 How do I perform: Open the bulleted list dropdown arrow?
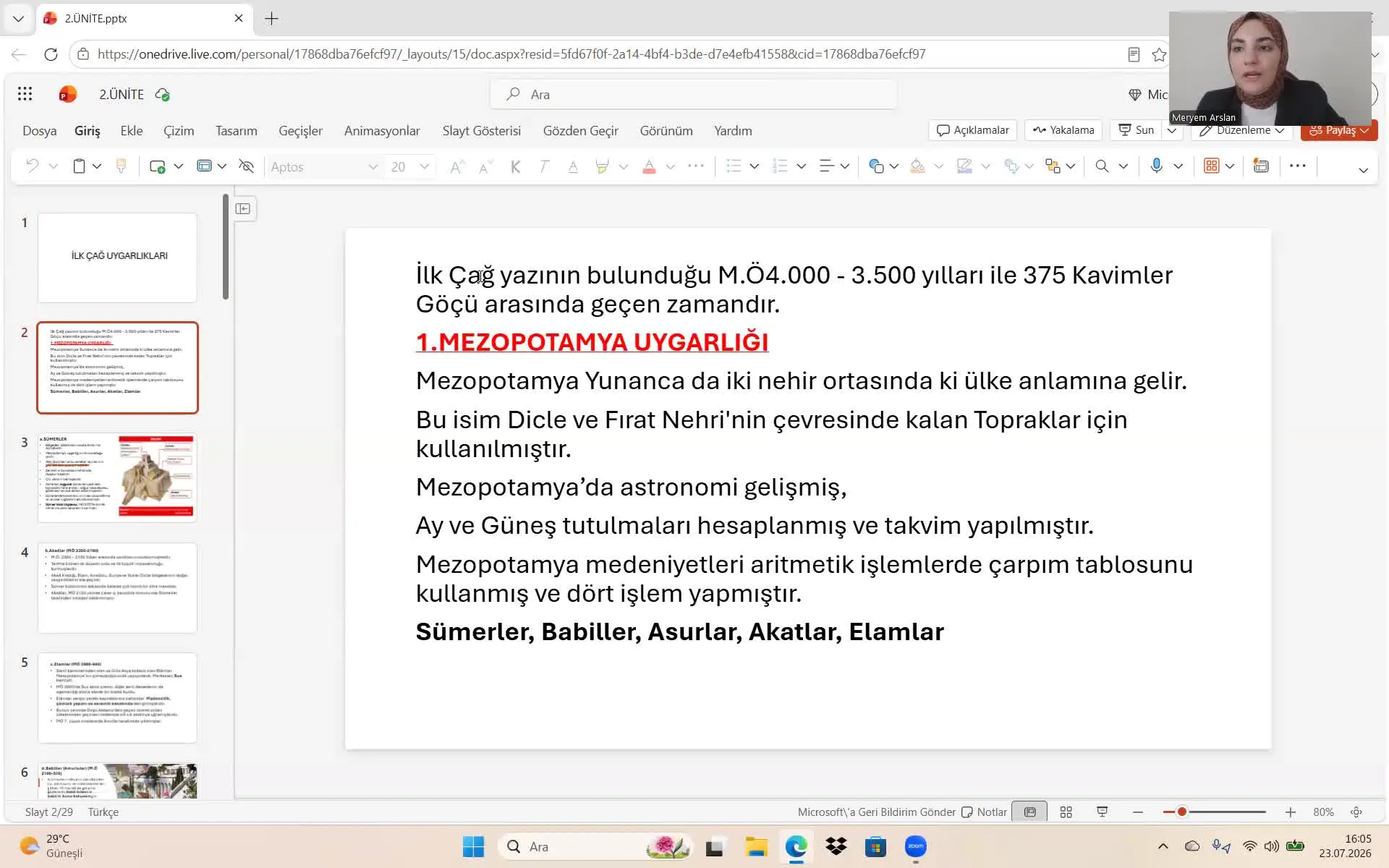754,166
